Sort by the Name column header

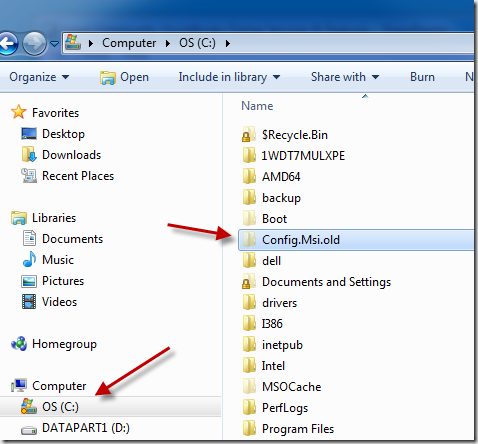point(257,106)
